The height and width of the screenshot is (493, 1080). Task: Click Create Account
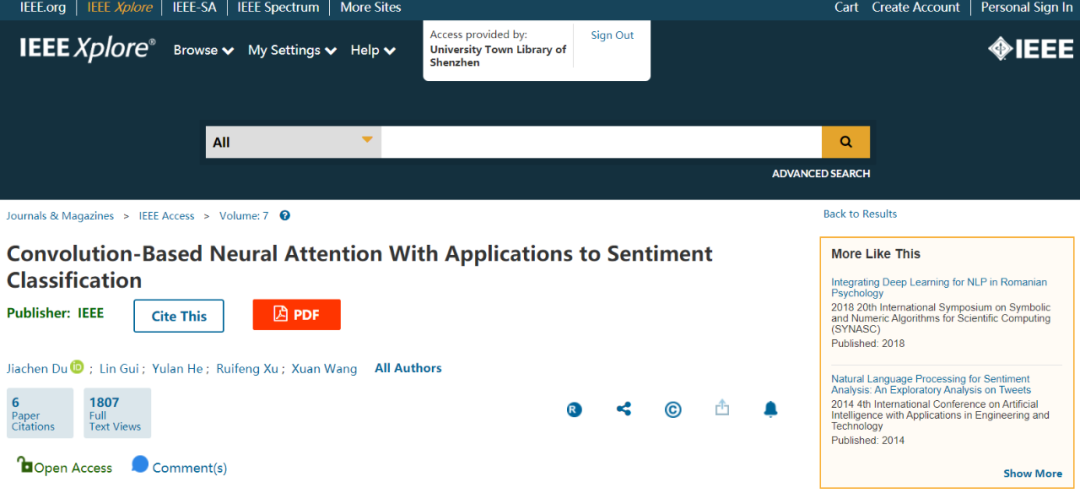click(915, 8)
